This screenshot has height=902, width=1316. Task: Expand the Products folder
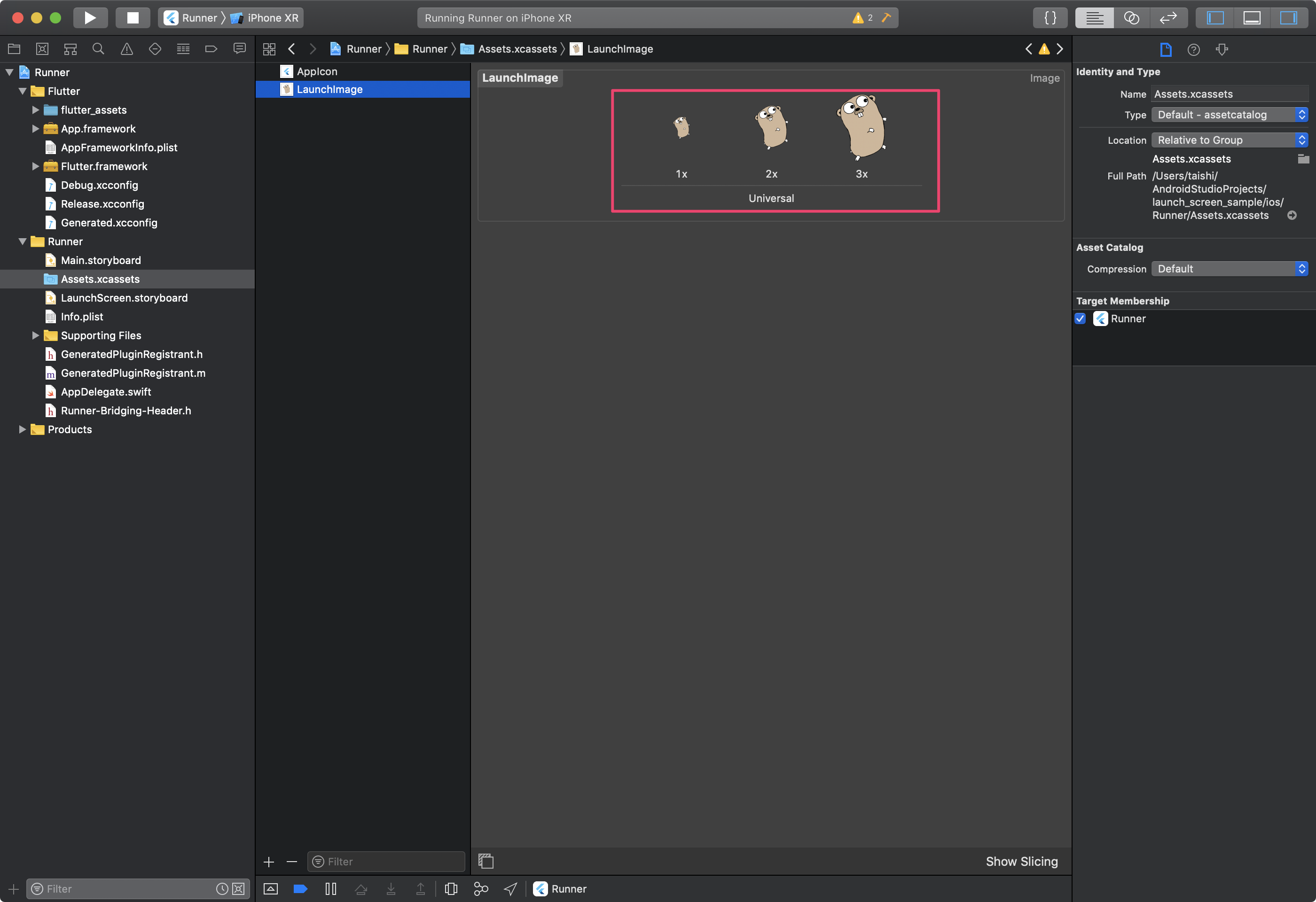pyautogui.click(x=22, y=429)
